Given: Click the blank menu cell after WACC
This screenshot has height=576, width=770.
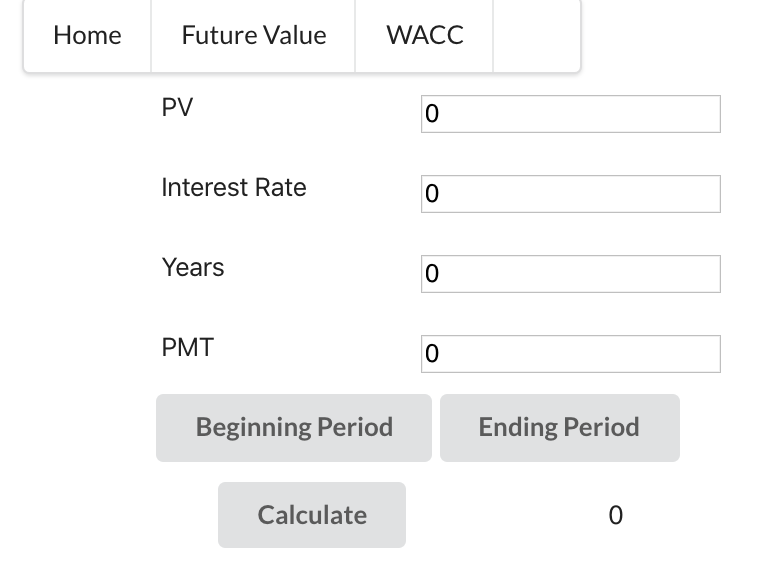Looking at the screenshot, I should click(x=537, y=35).
